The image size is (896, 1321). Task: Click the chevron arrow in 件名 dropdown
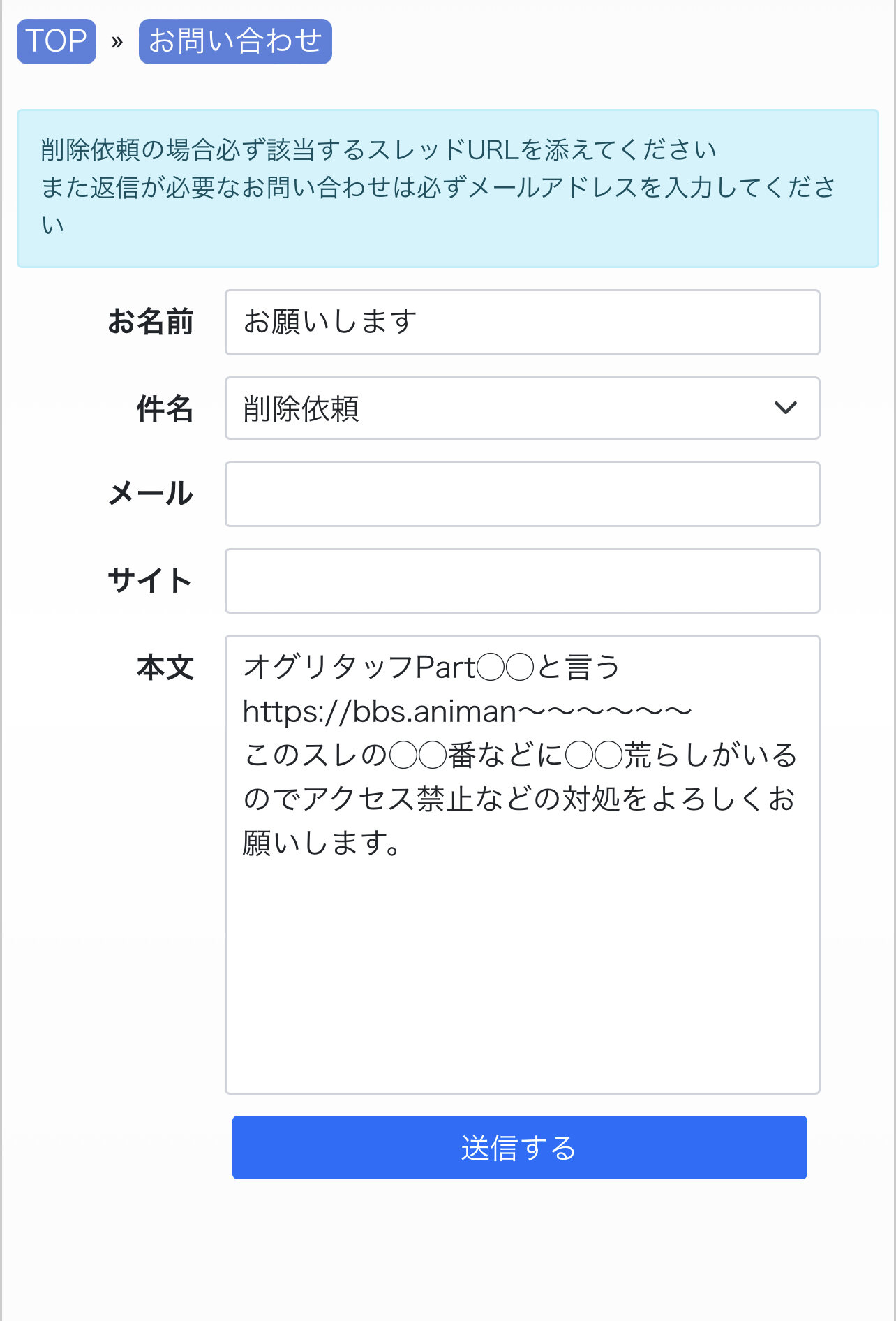coord(785,408)
